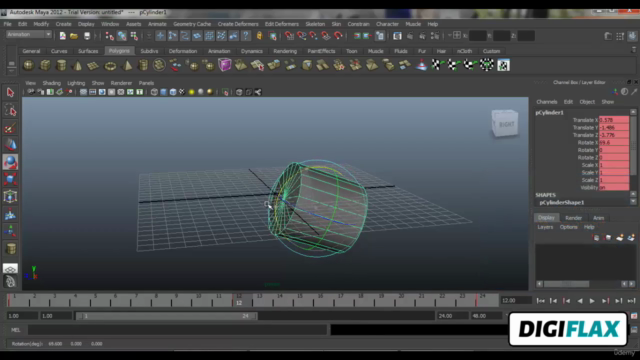640x360 pixels.
Task: Toggle select by component type mode
Action: click(x=134, y=36)
